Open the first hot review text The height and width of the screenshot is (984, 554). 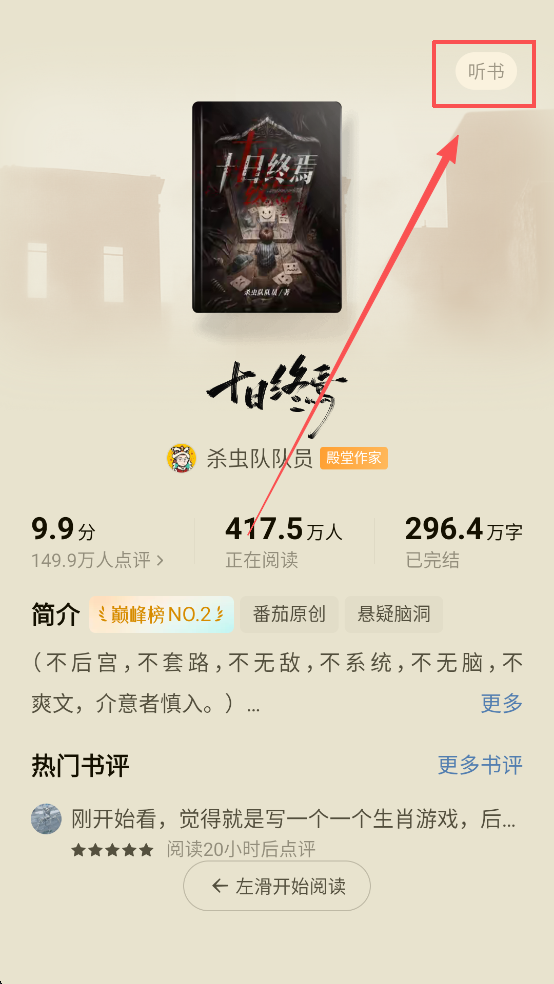tap(294, 819)
